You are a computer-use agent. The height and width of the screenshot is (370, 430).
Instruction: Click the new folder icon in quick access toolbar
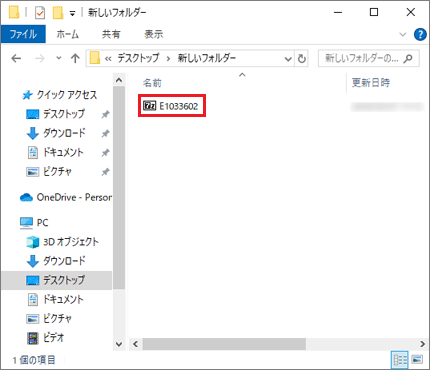[x=58, y=13]
